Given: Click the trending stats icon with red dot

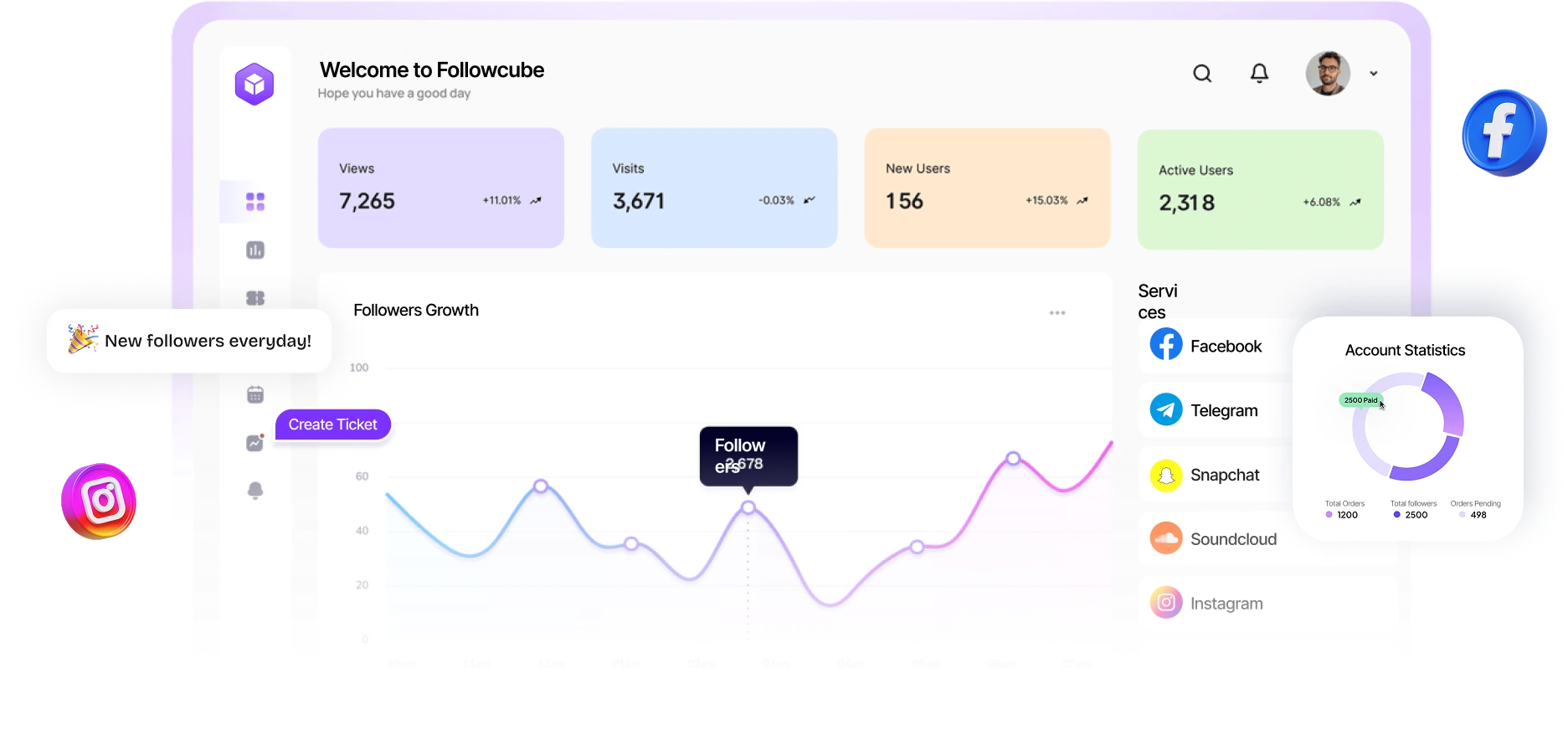Looking at the screenshot, I should [x=254, y=442].
